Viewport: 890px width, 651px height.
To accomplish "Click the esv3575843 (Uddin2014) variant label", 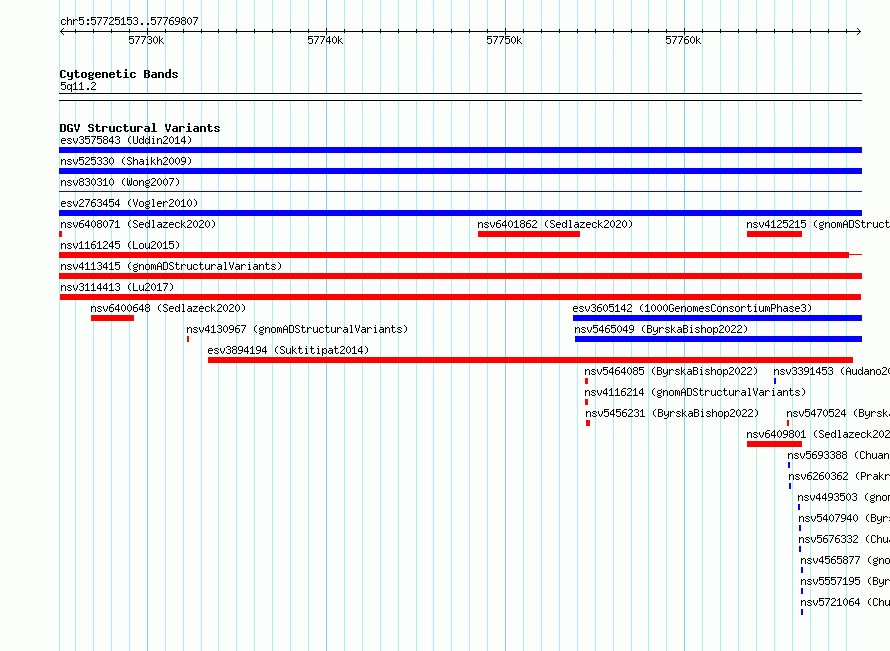I will [x=126, y=140].
